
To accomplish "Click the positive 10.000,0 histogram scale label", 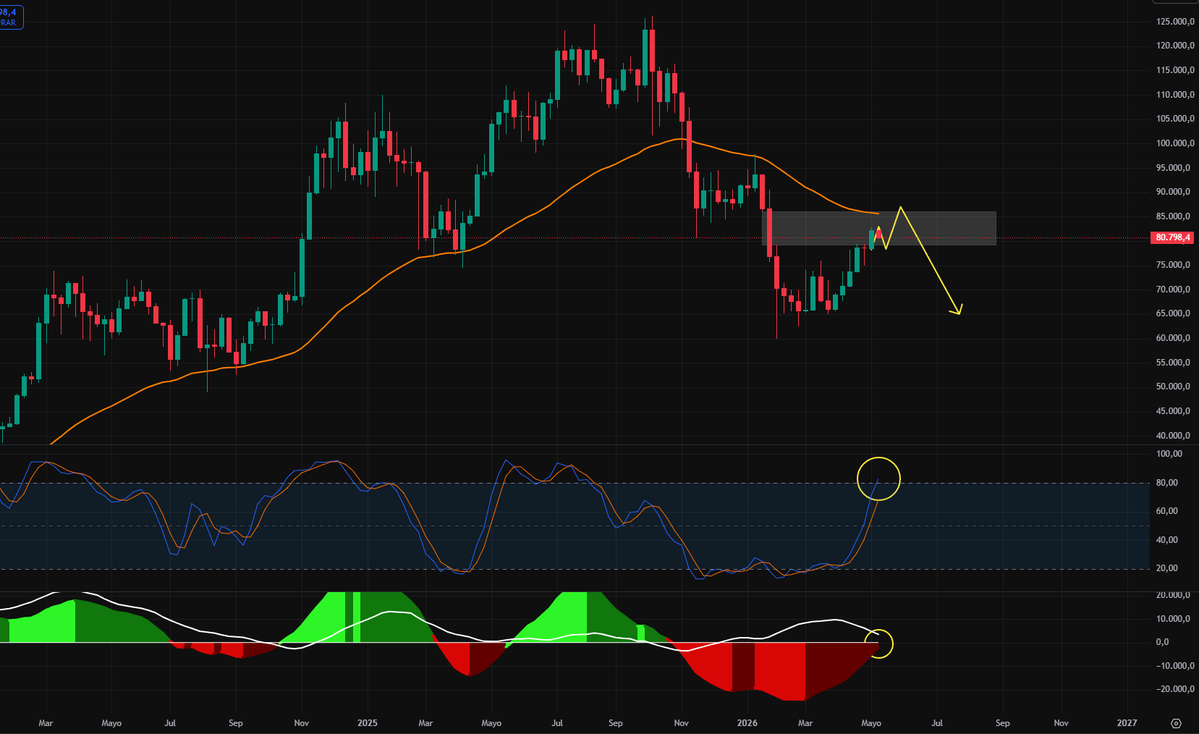I will (x=1174, y=619).
